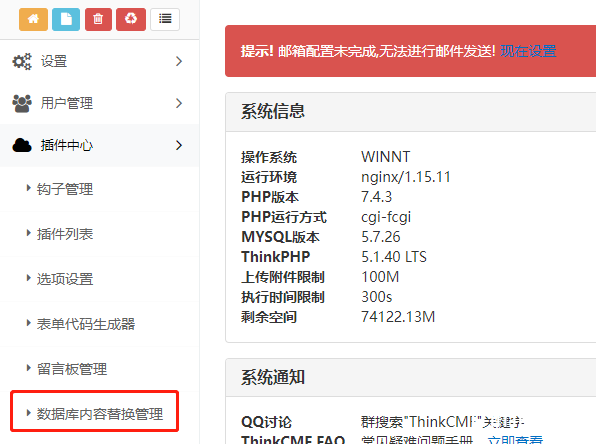Open the 选项设置 submenu item
Screen dimensions: 596x444
pos(100,279)
